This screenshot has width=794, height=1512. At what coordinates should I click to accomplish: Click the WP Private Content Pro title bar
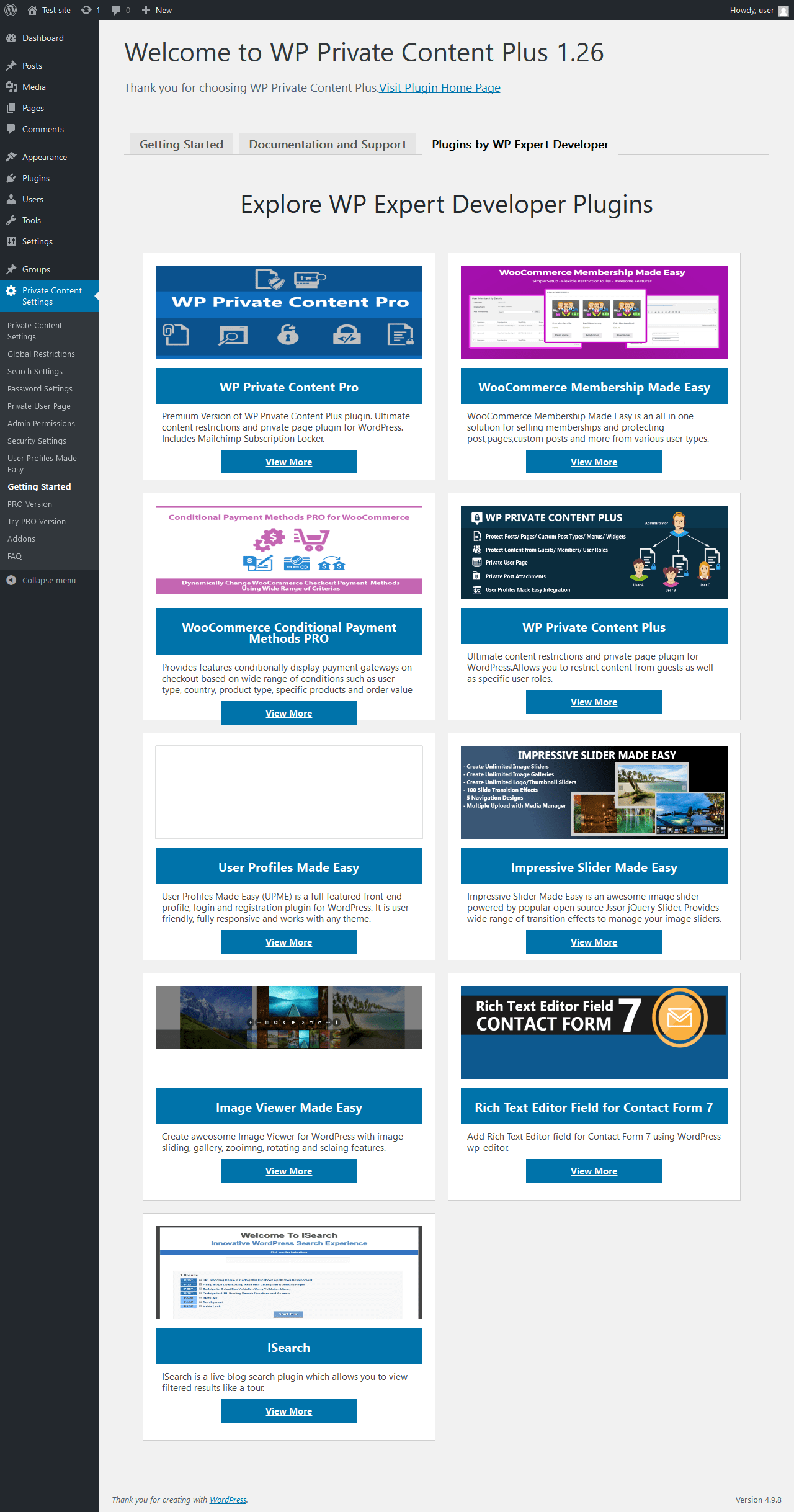289,386
